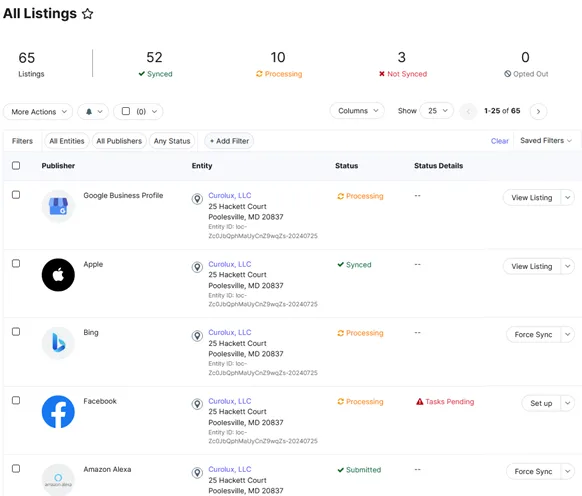Open the Any Status filter
The height and width of the screenshot is (496, 582).
coord(172,141)
